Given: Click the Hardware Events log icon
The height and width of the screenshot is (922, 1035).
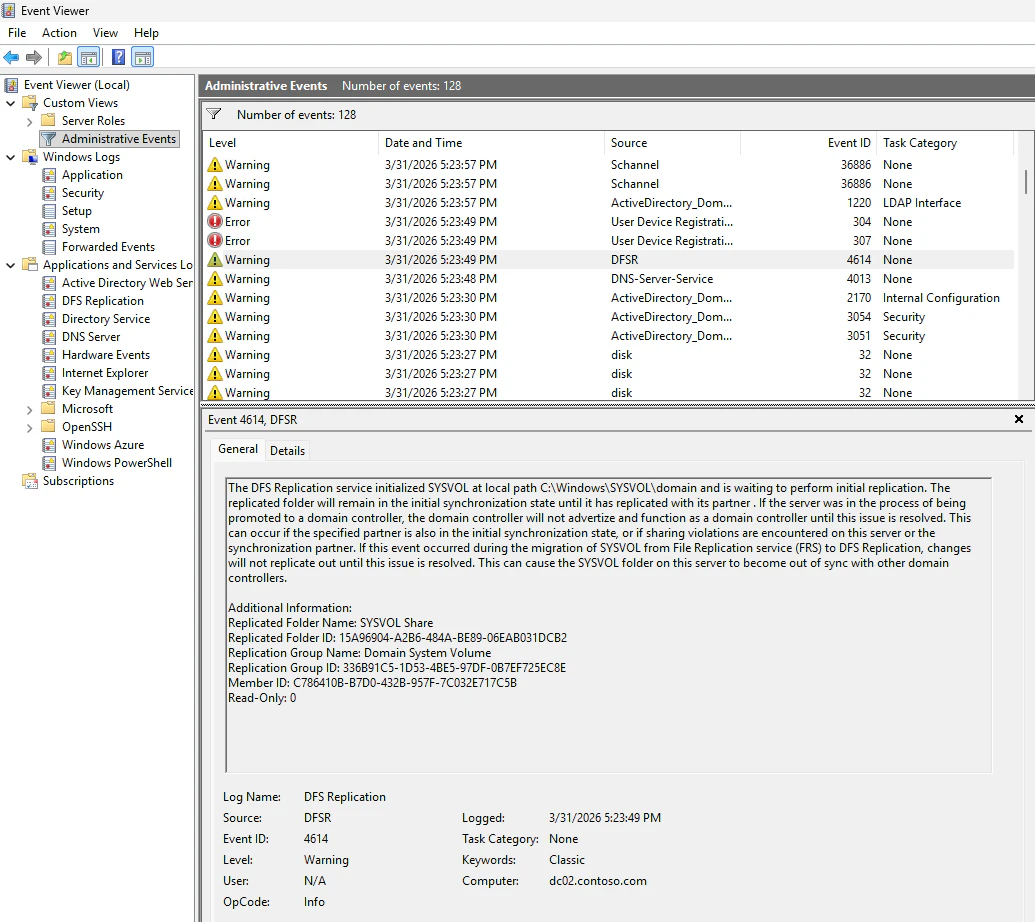Looking at the screenshot, I should click(49, 355).
